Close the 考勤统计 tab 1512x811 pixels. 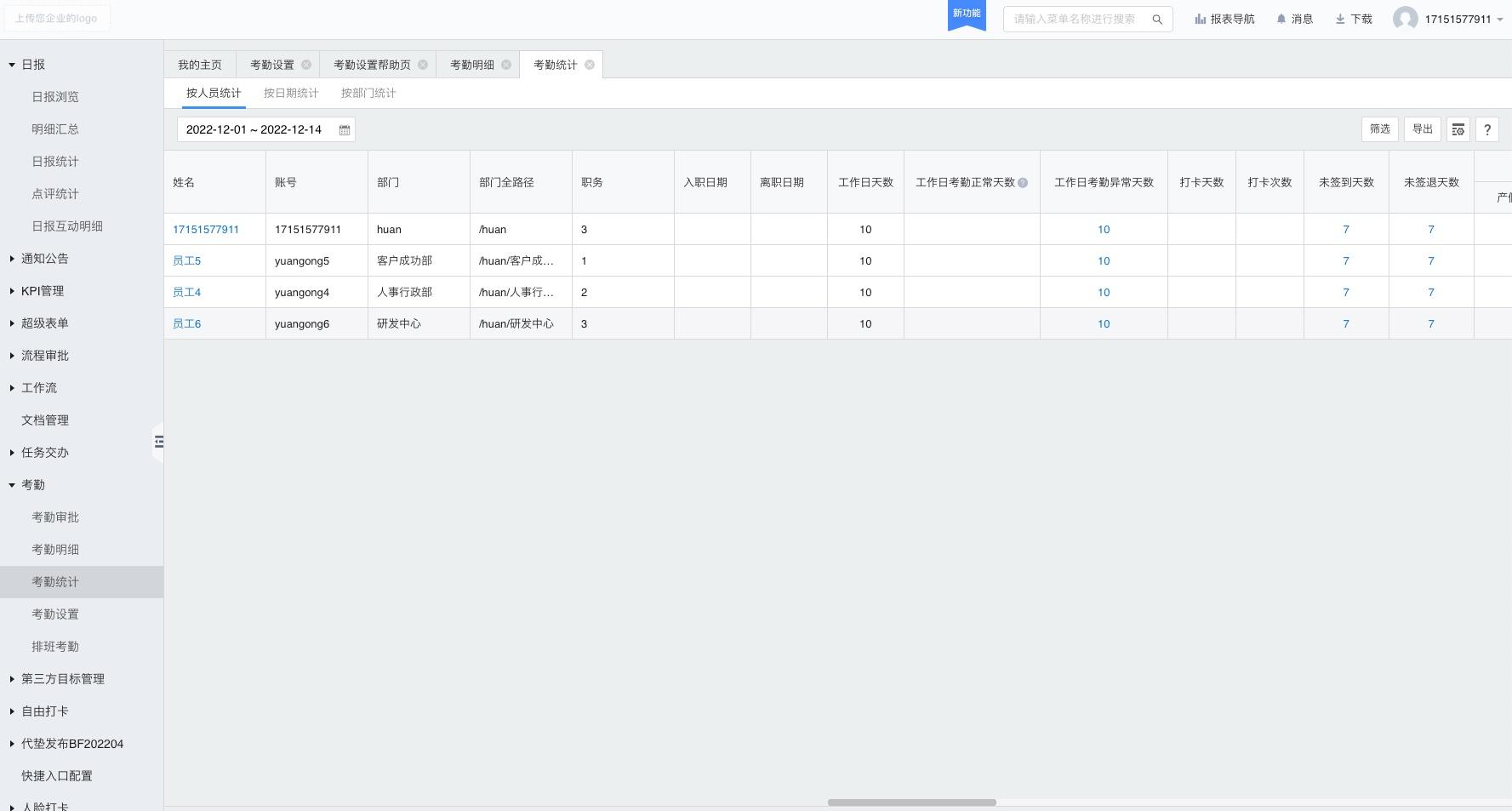(589, 65)
